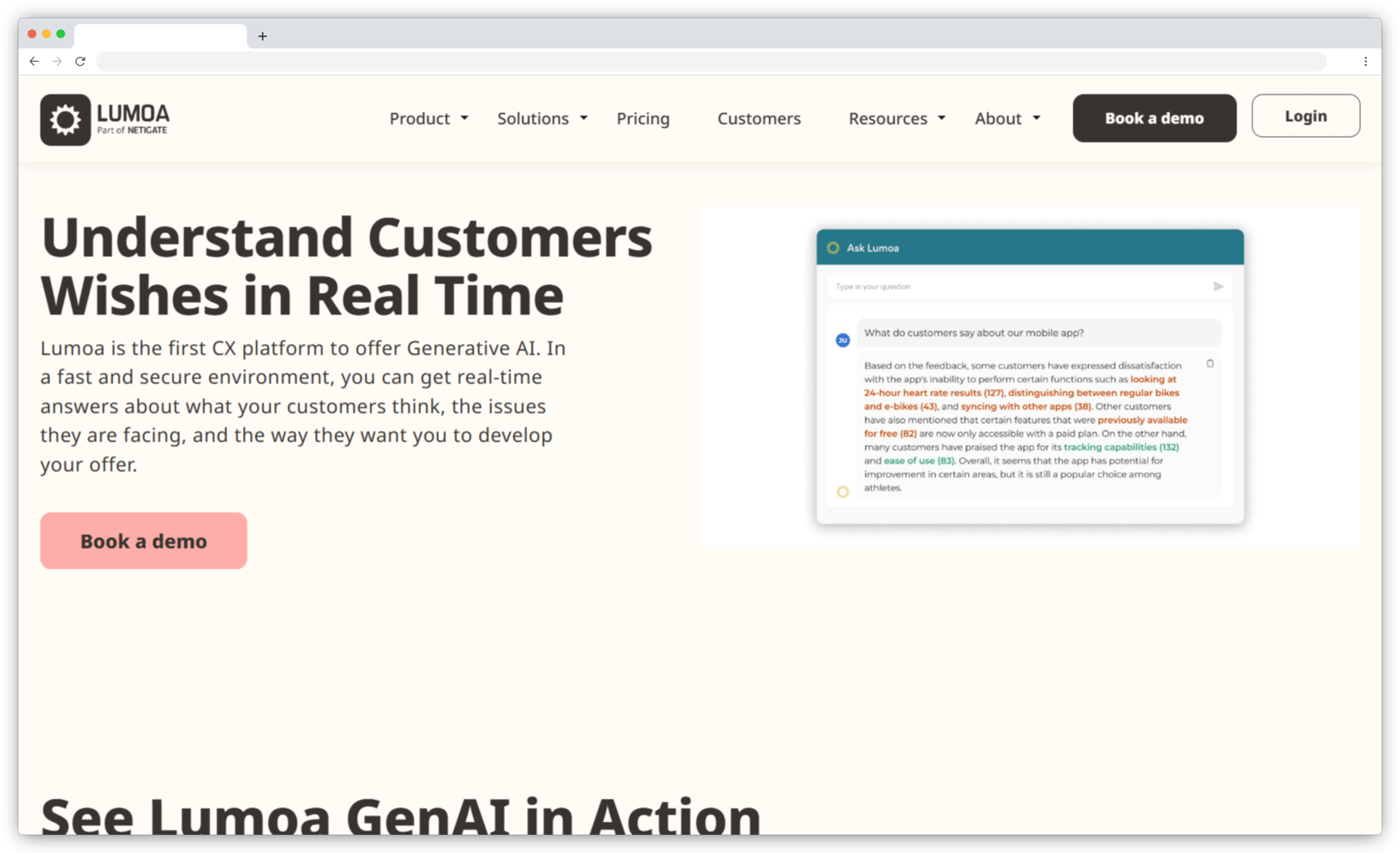Screen dimensions: 1400x853
Task: Click the Login button
Action: [x=1305, y=116]
